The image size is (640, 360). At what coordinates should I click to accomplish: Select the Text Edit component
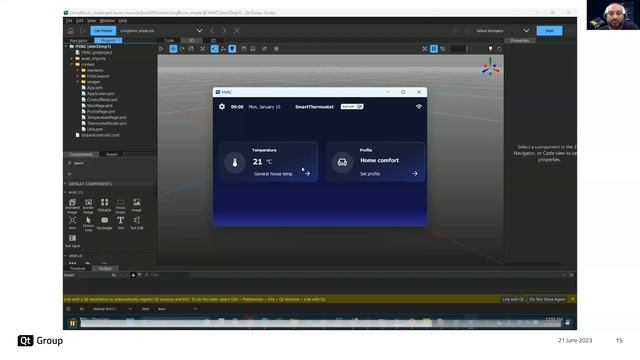[136, 223]
